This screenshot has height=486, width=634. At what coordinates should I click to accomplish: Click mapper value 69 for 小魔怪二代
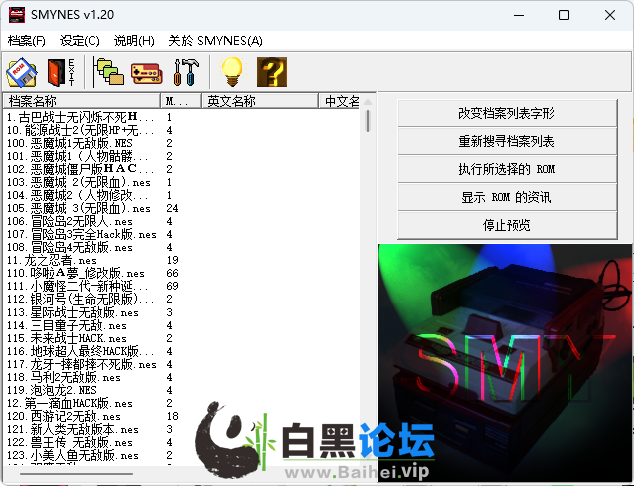[x=172, y=286]
